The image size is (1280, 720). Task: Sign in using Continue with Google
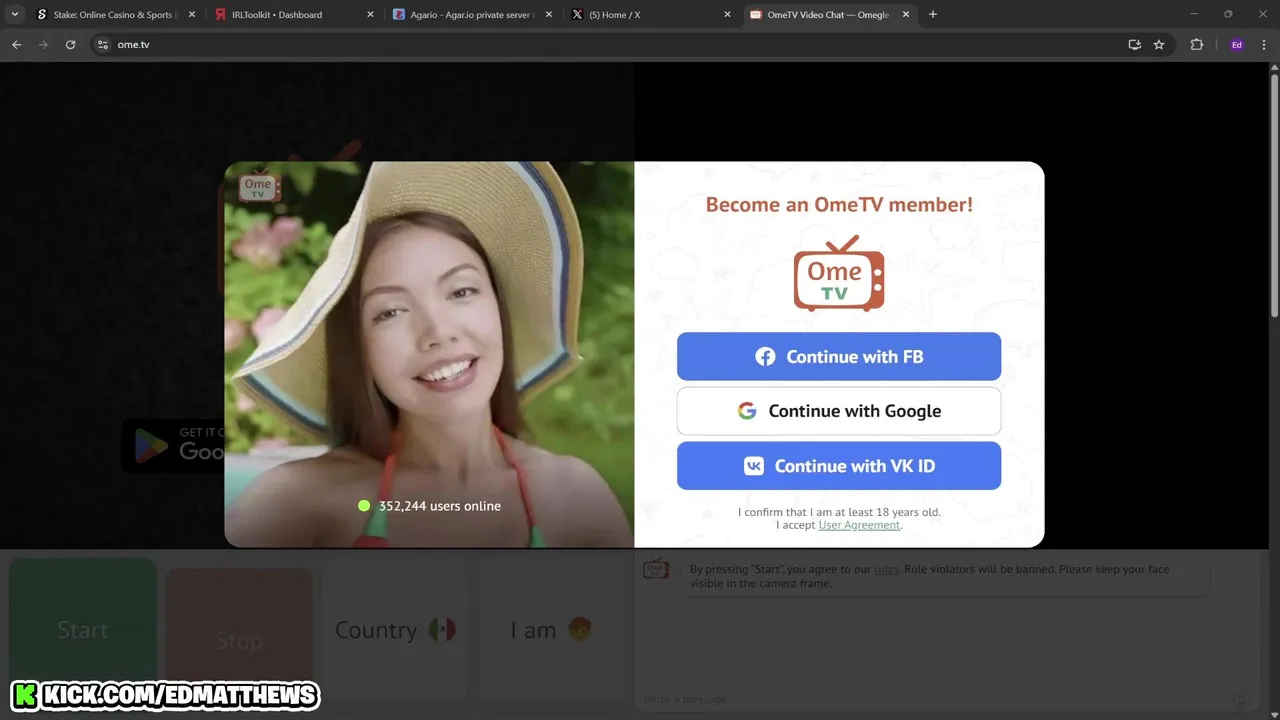coord(838,411)
